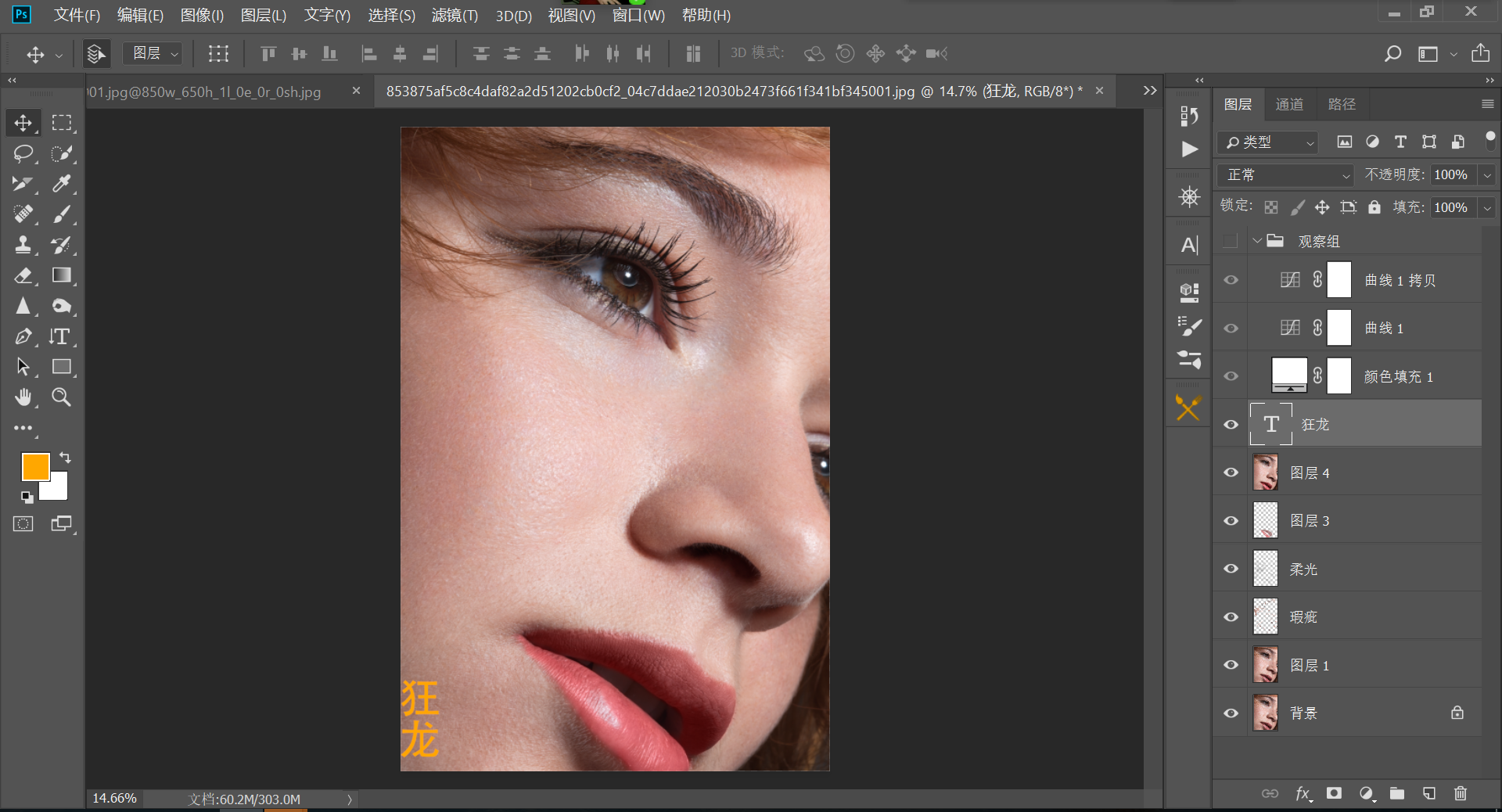Hide the 狂龙 text layer
The height and width of the screenshot is (812, 1502).
tap(1231, 425)
